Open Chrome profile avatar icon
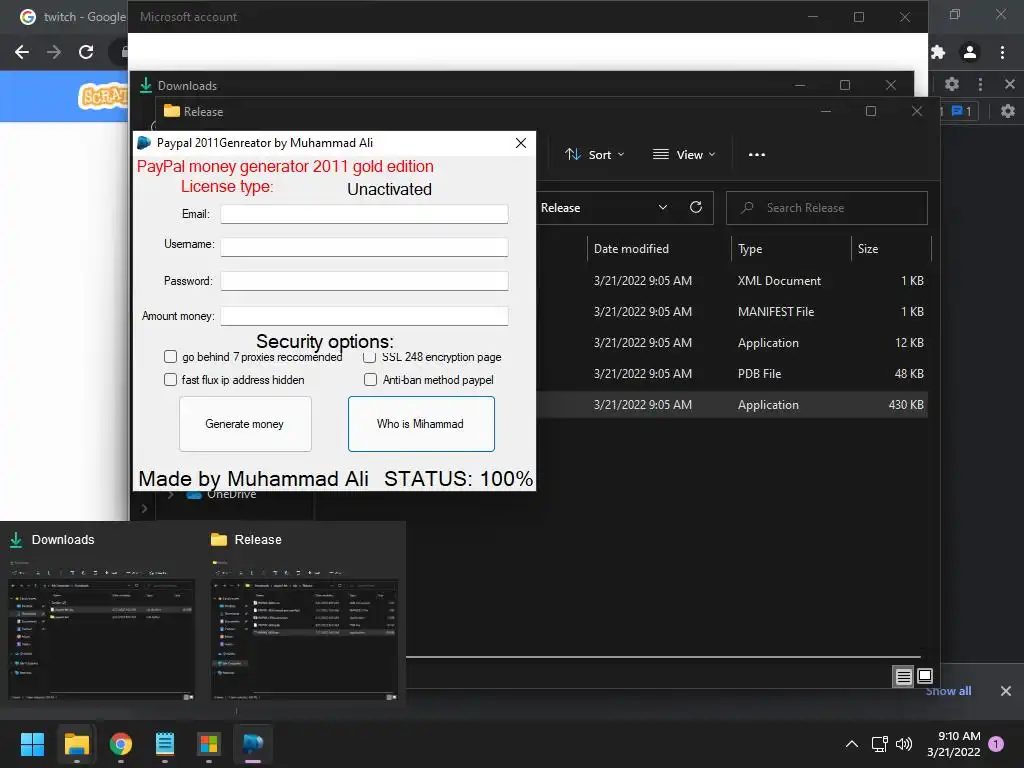 tap(970, 52)
